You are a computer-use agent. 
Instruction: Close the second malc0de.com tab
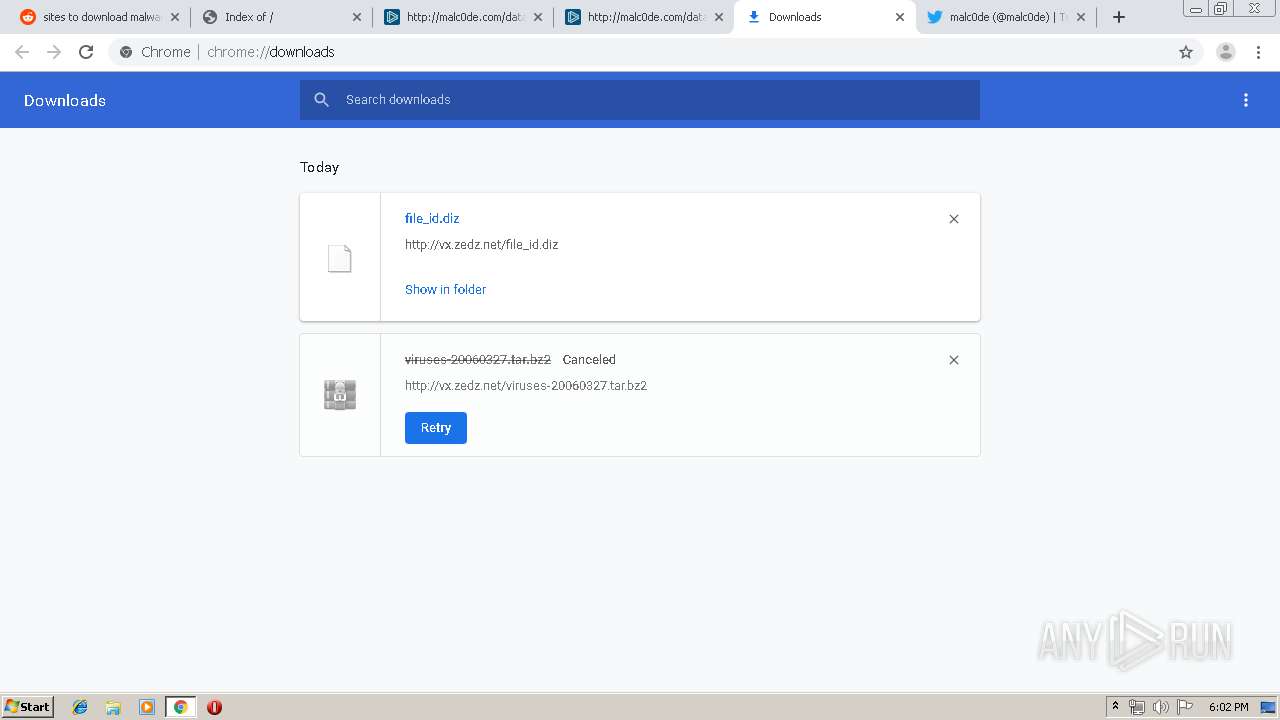tap(719, 17)
